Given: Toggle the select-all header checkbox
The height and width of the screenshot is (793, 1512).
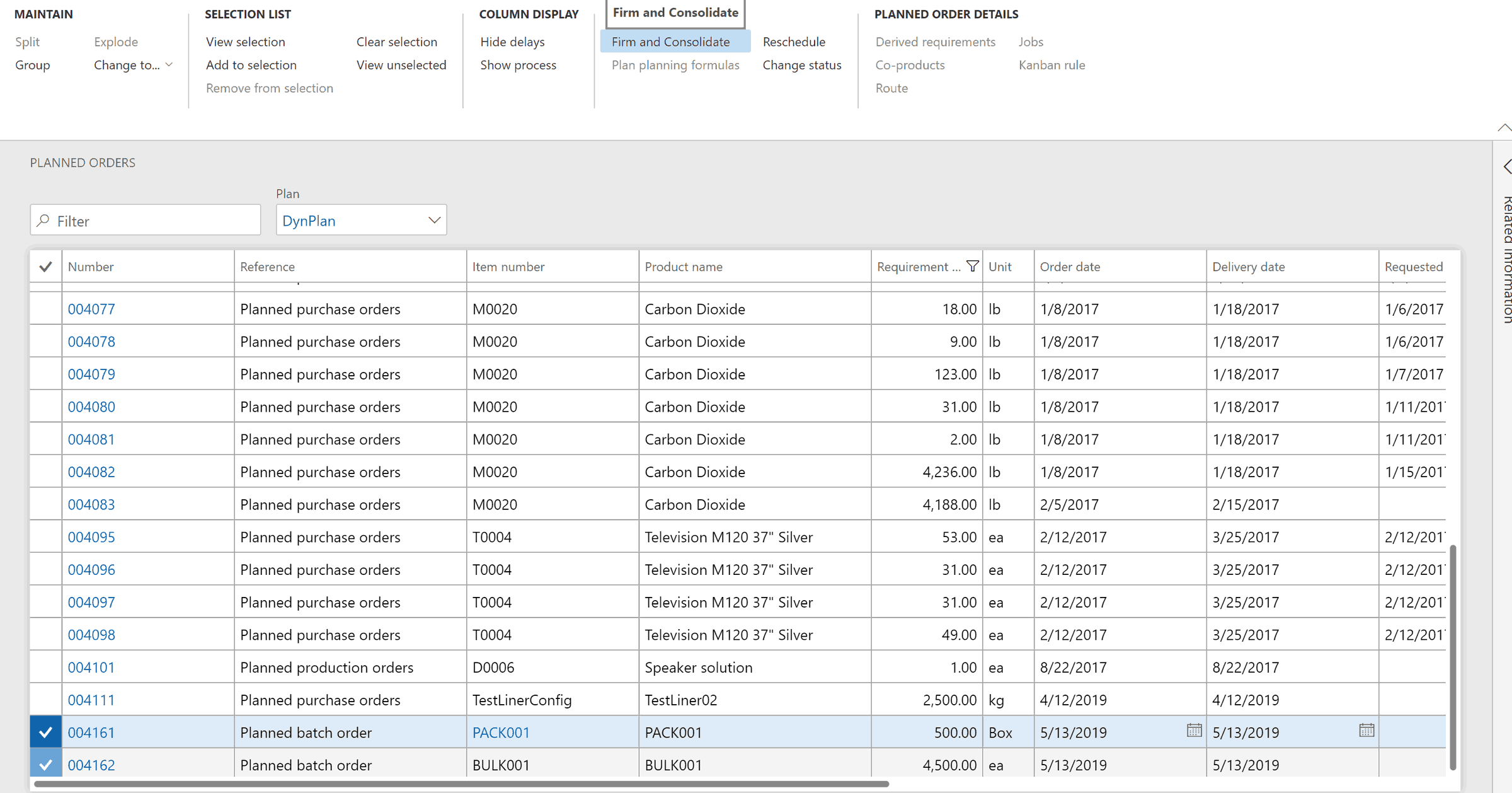Looking at the screenshot, I should point(45,266).
